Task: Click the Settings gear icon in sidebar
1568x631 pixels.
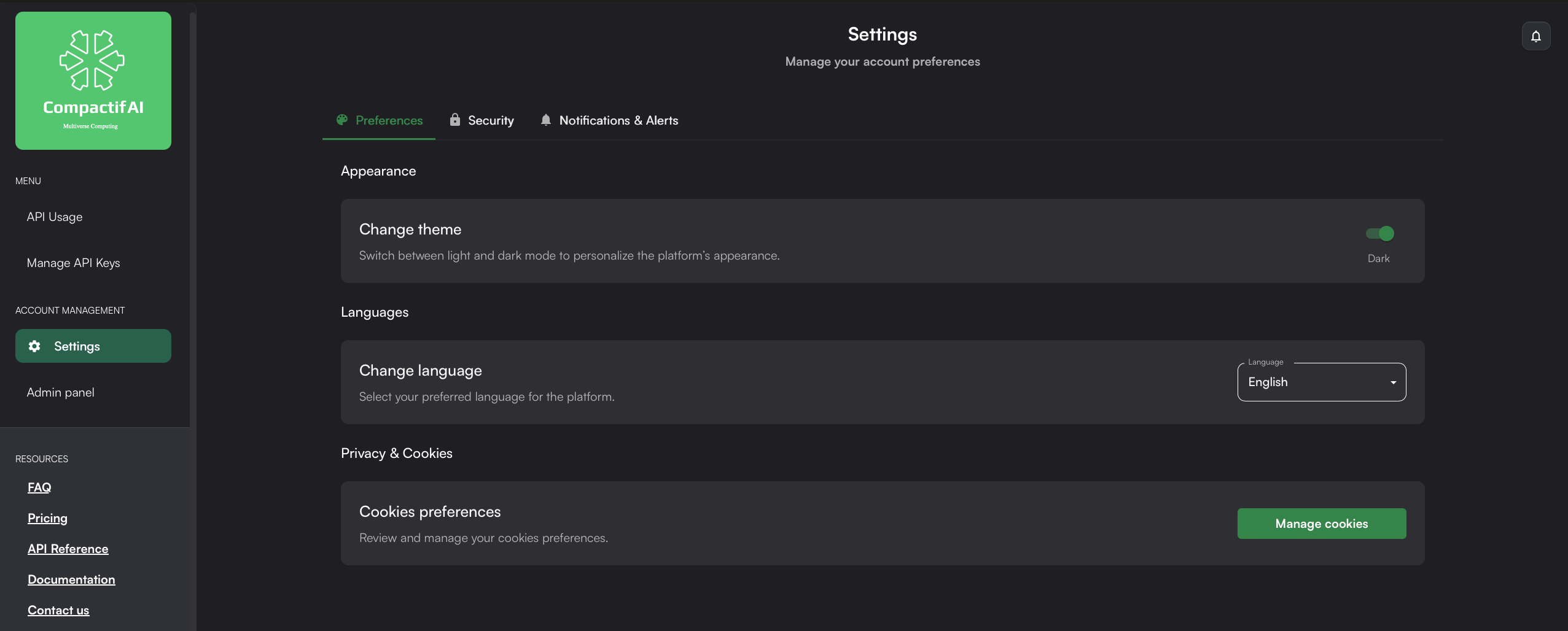Action: [x=34, y=346]
